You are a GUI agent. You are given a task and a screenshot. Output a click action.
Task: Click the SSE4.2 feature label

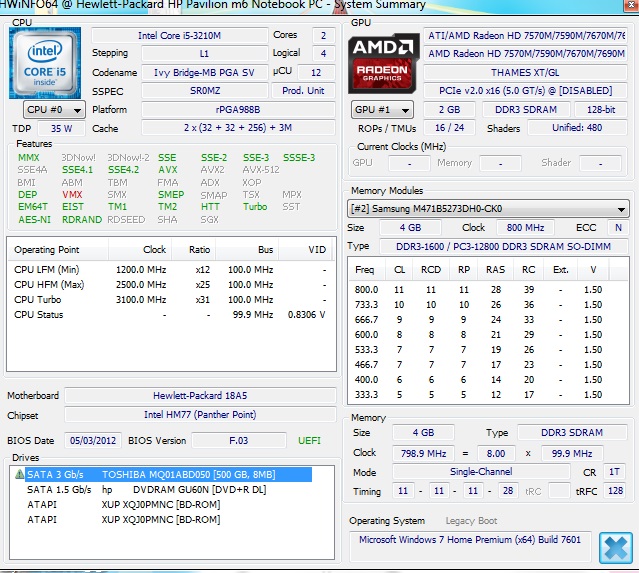click(x=123, y=170)
